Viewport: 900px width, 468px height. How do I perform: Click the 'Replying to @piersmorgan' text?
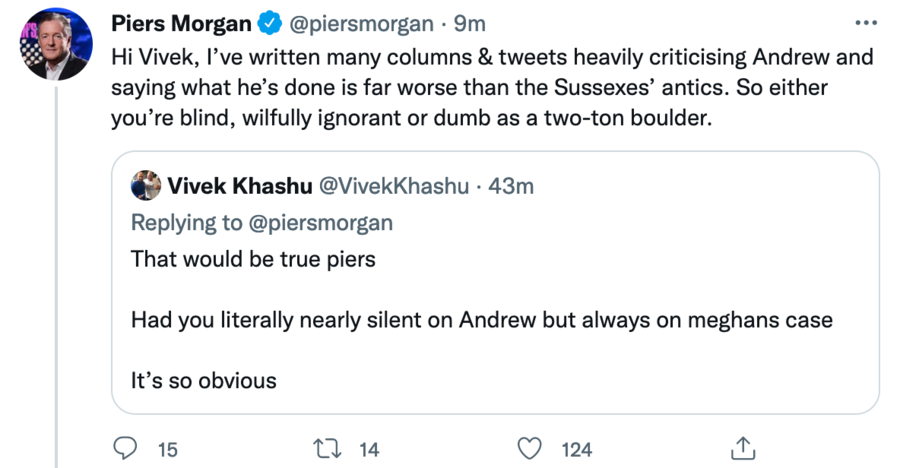click(x=262, y=221)
